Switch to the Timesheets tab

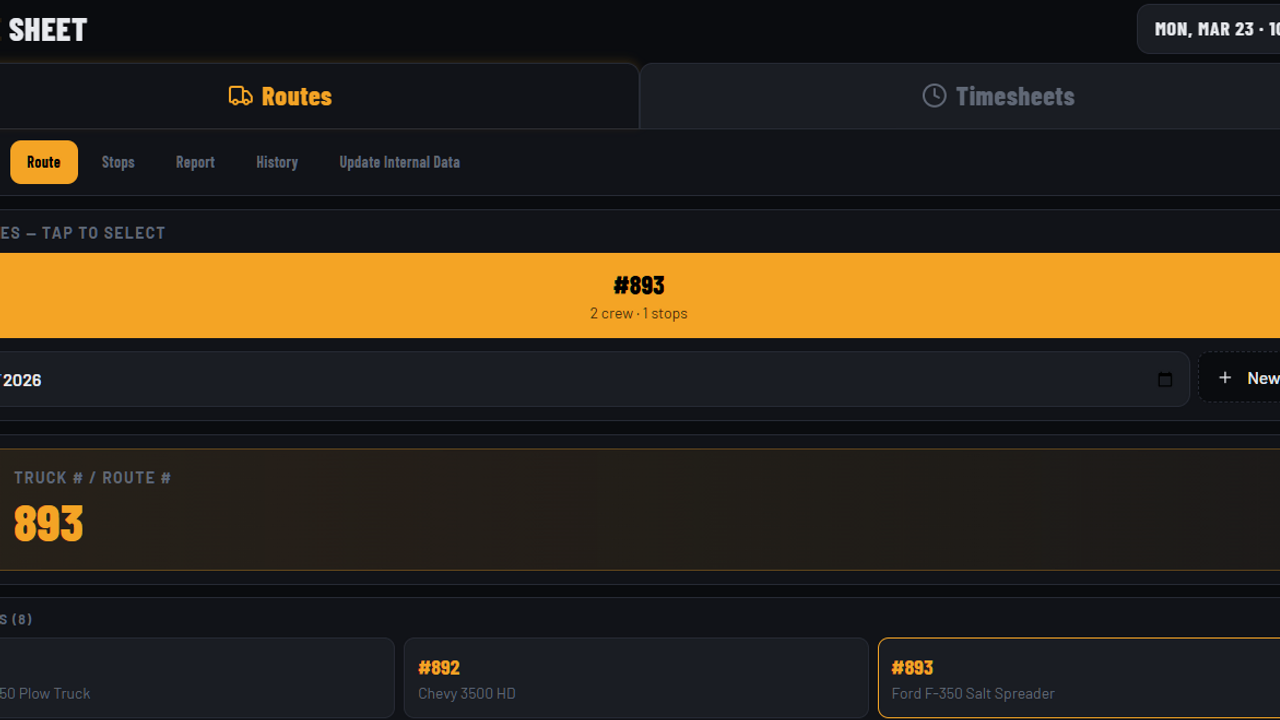pyautogui.click(x=960, y=96)
